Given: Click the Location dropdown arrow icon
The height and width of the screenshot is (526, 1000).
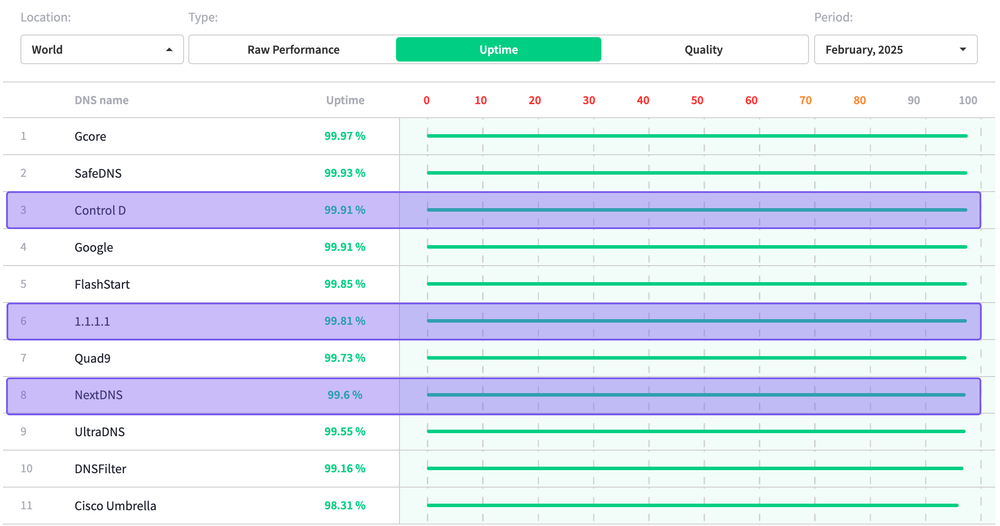Looking at the screenshot, I should (169, 50).
